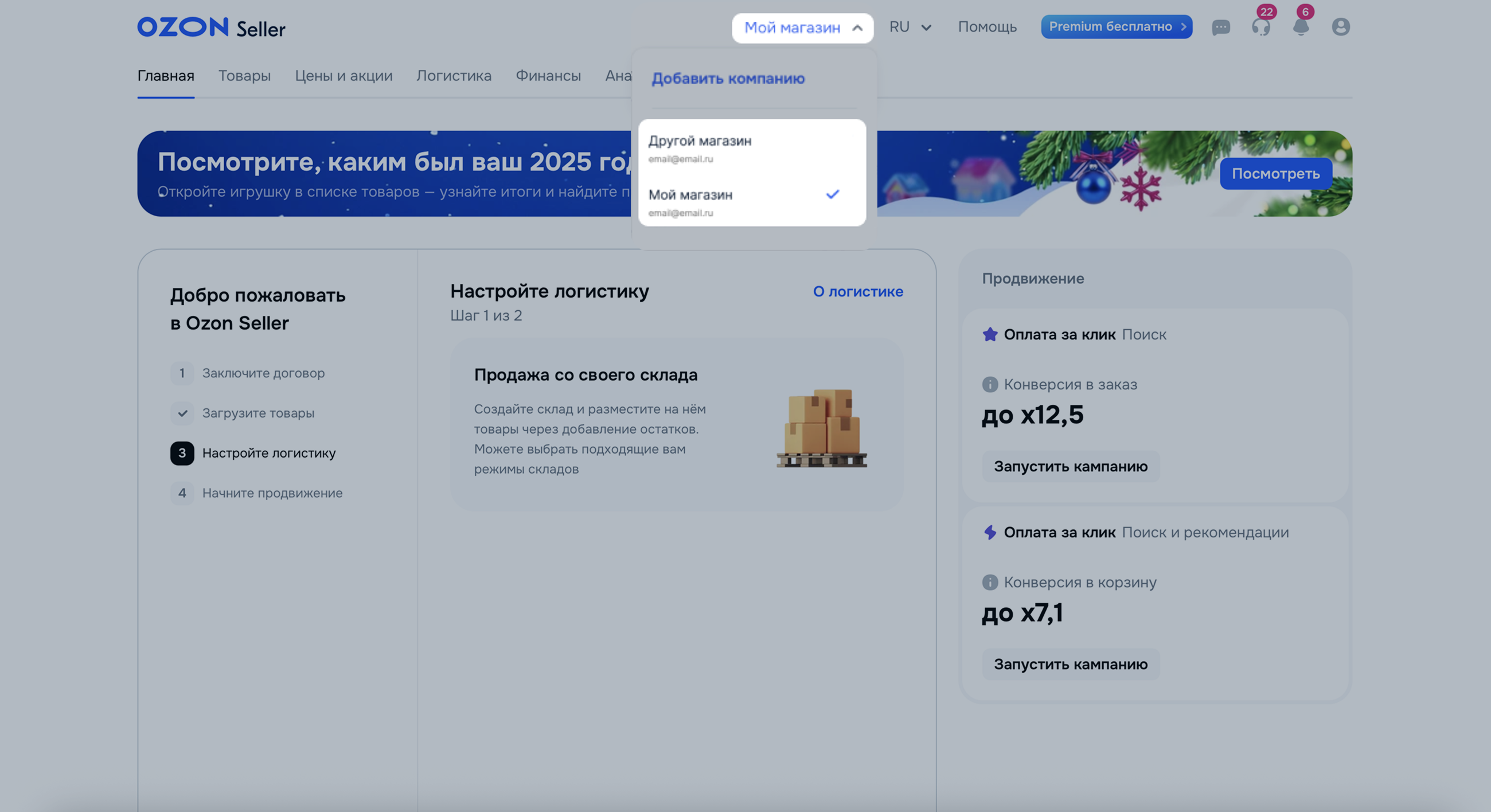Image resolution: width=1491 pixels, height=812 pixels.
Task: Click Добавить компанию link
Action: [x=728, y=79]
